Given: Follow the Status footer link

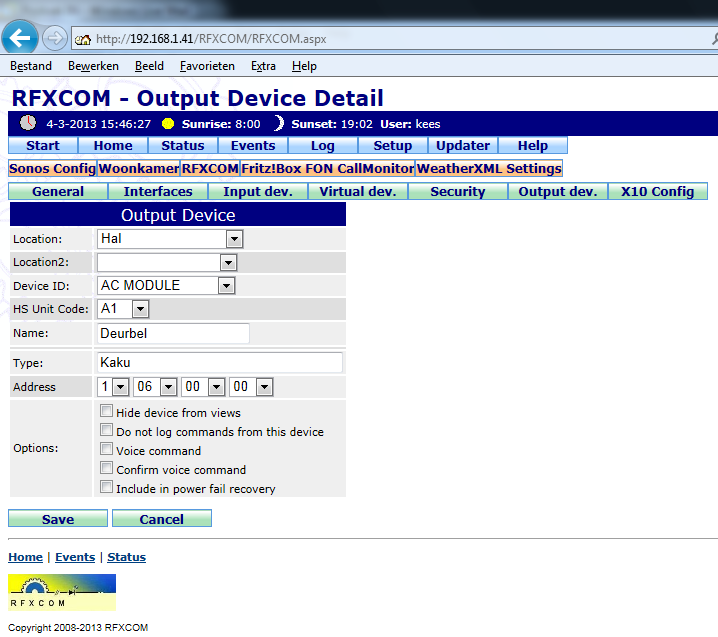Looking at the screenshot, I should click(126, 557).
